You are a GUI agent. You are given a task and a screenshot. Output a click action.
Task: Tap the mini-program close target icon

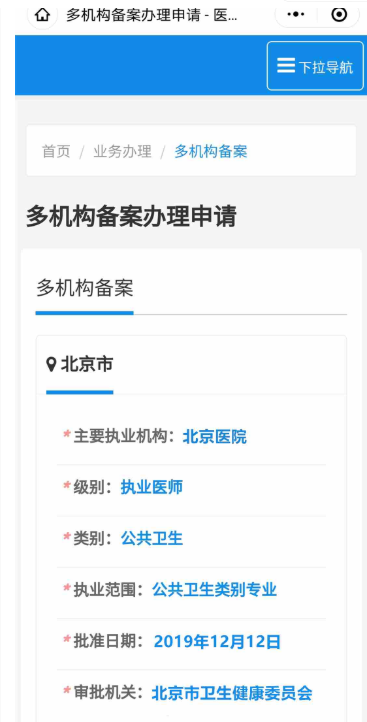339,15
